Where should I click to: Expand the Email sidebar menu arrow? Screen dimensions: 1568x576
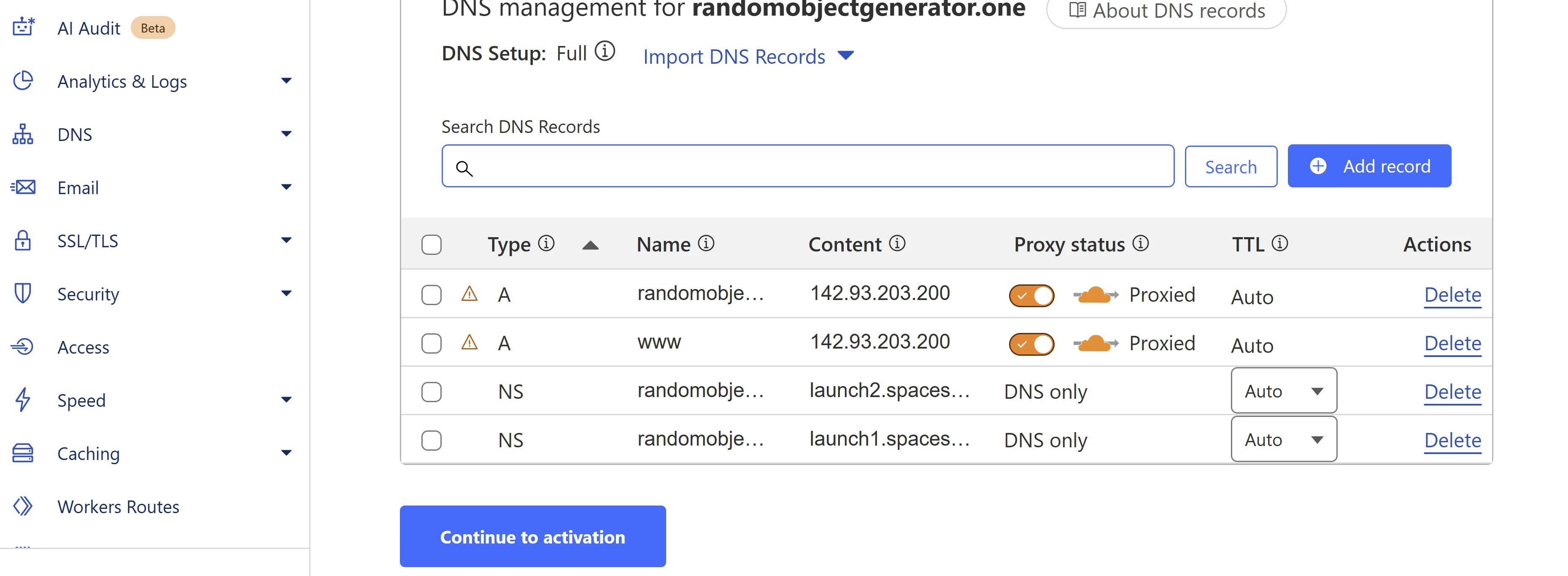[286, 187]
